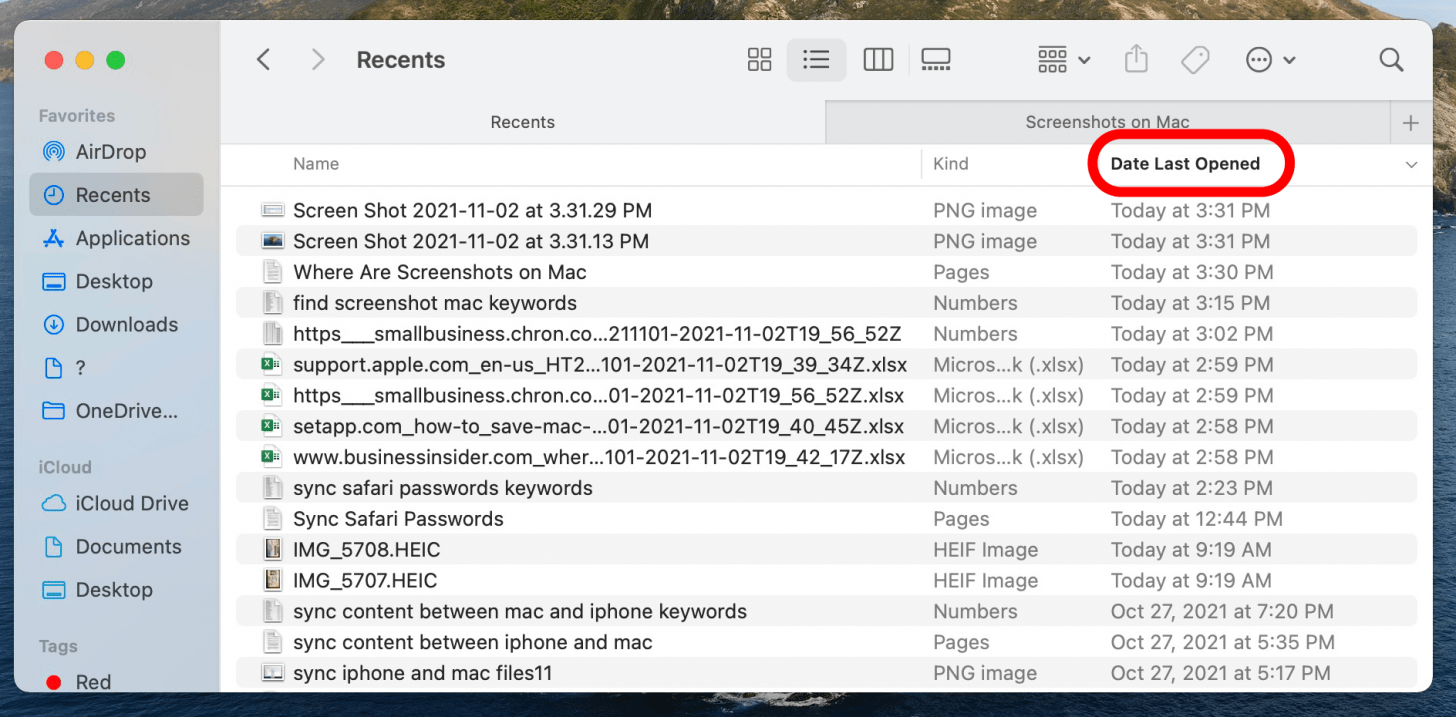The height and width of the screenshot is (717, 1456).
Task: Click the IMG_5708.HEIC thumbnail icon
Action: click(x=272, y=550)
